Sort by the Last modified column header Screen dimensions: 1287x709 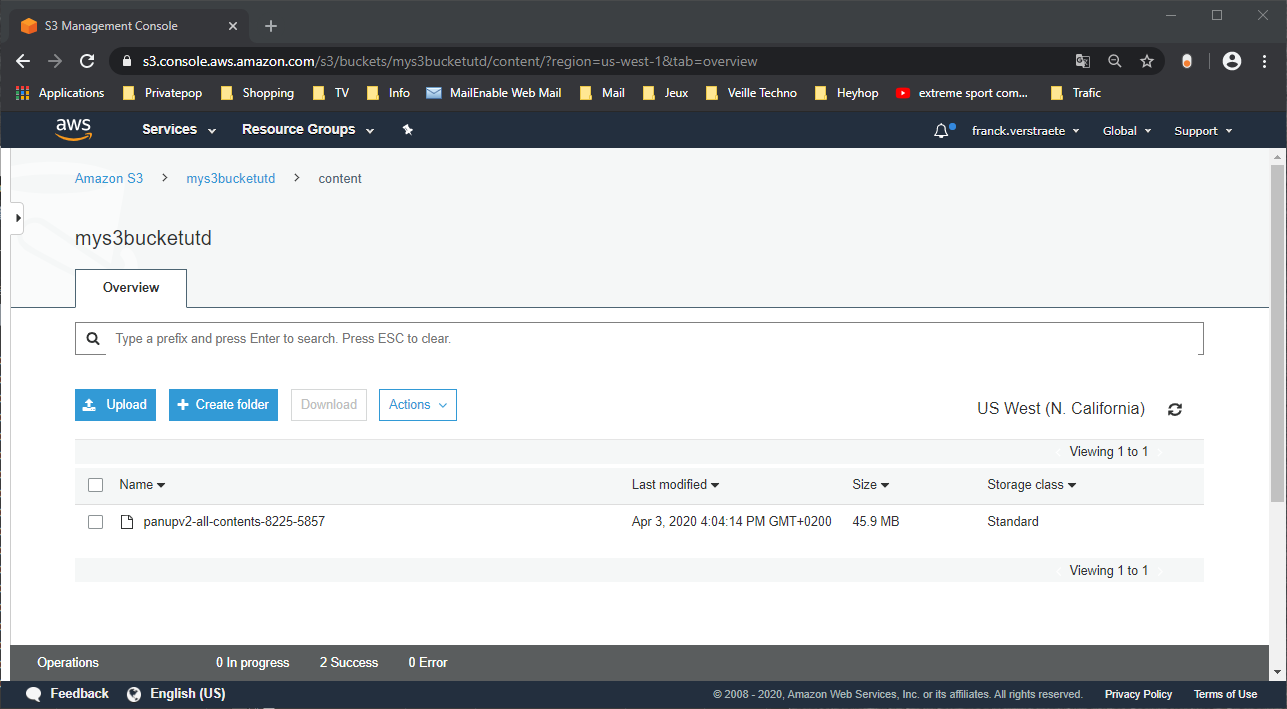point(676,485)
